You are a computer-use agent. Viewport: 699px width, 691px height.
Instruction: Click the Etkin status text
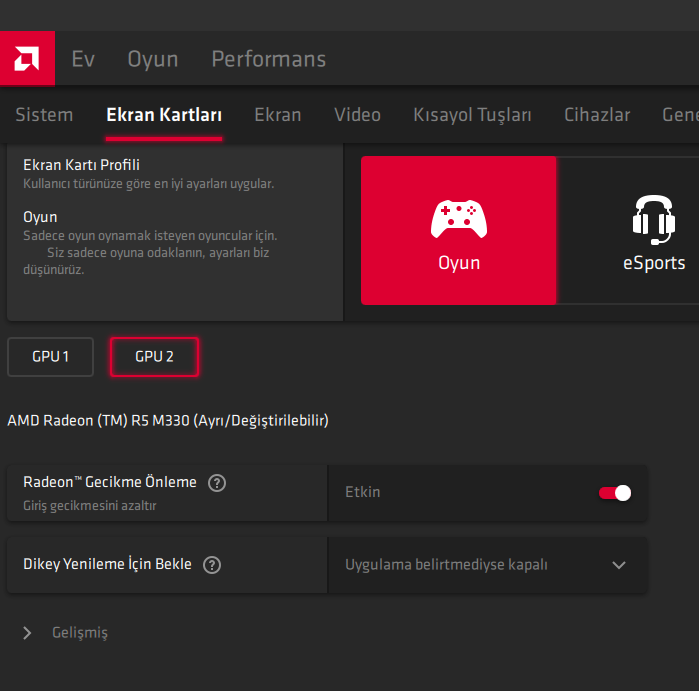363,492
